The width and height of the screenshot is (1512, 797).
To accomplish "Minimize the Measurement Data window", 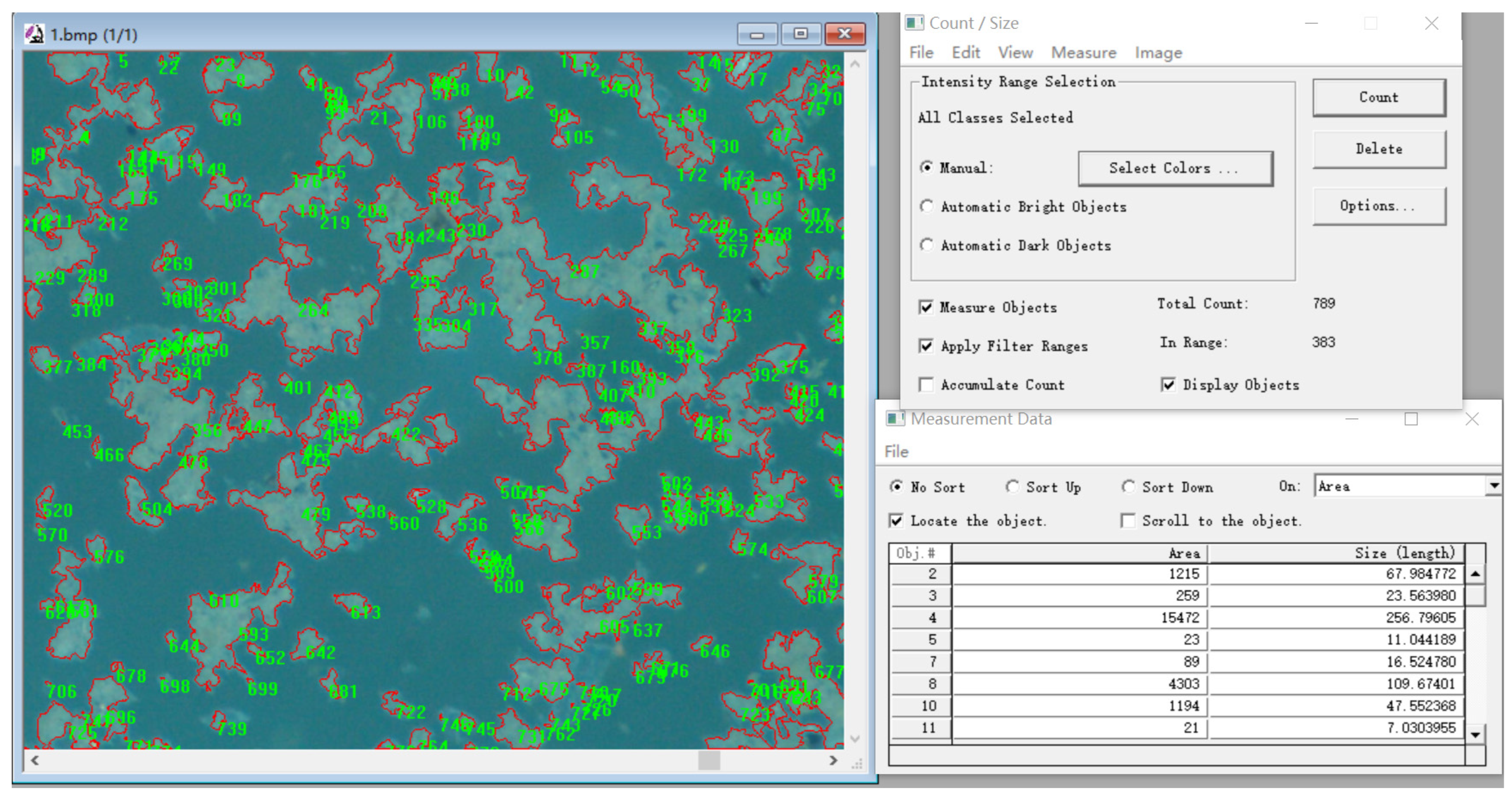I will 1352,418.
